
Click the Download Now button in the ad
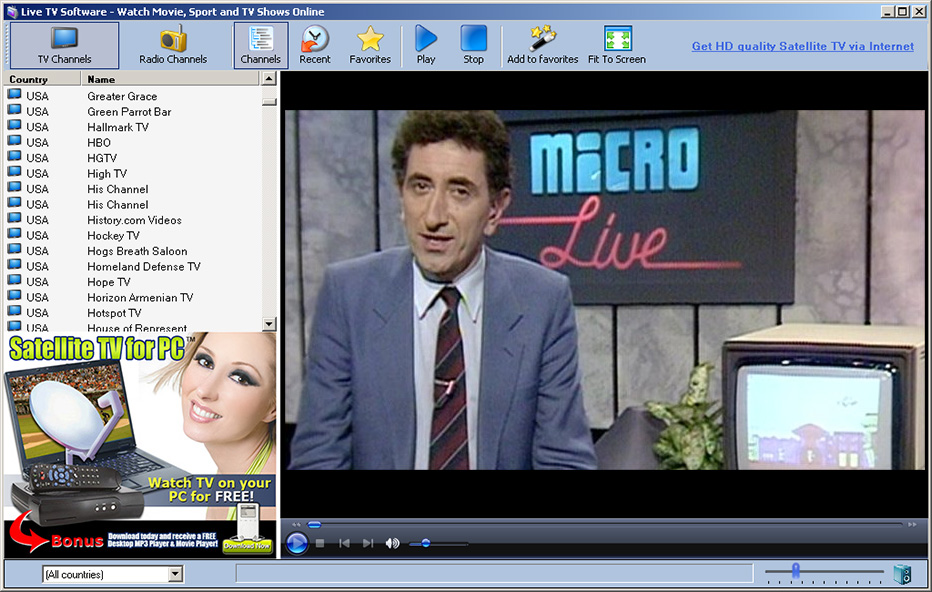coord(247,545)
